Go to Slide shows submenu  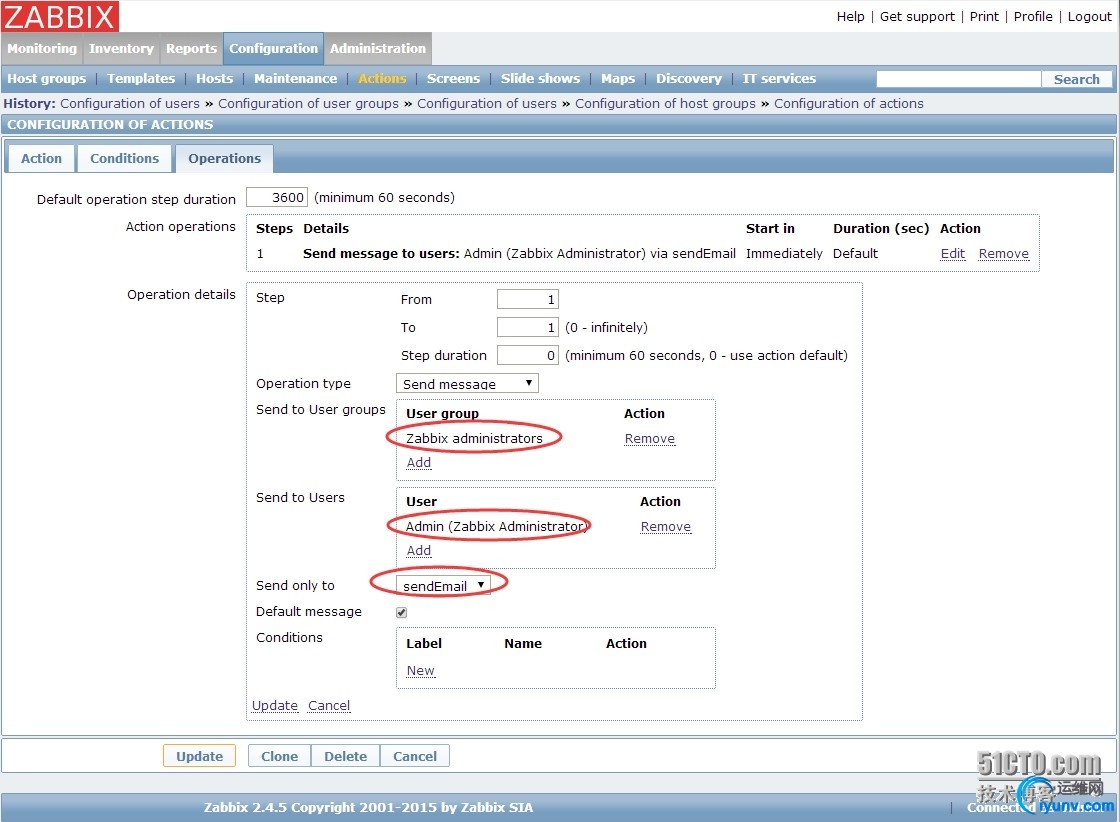pos(540,79)
